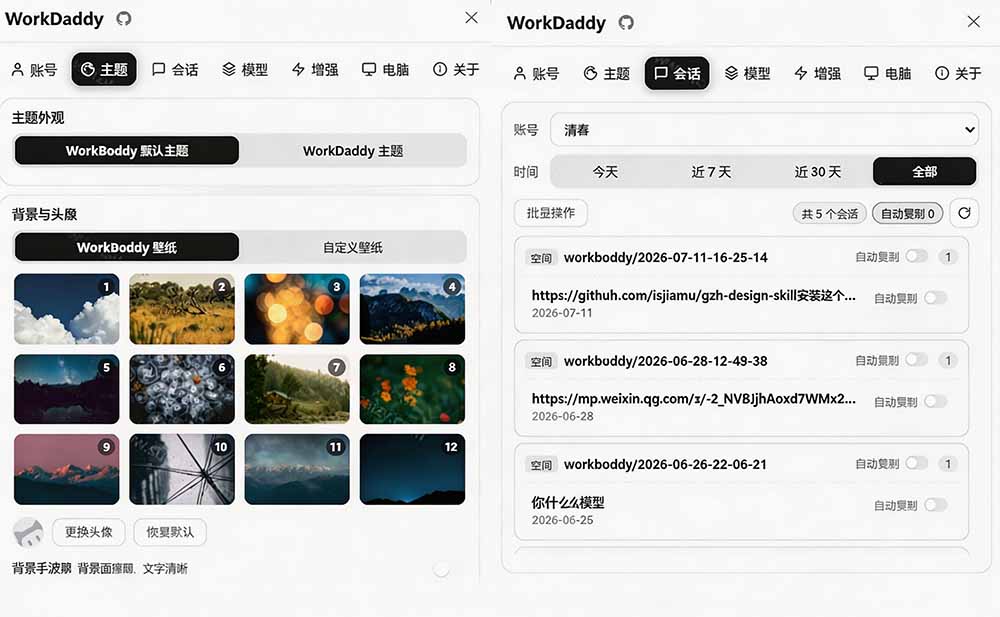Choose wallpaper 6 blue-gray flowers
The image size is (1000, 617).
[182, 389]
